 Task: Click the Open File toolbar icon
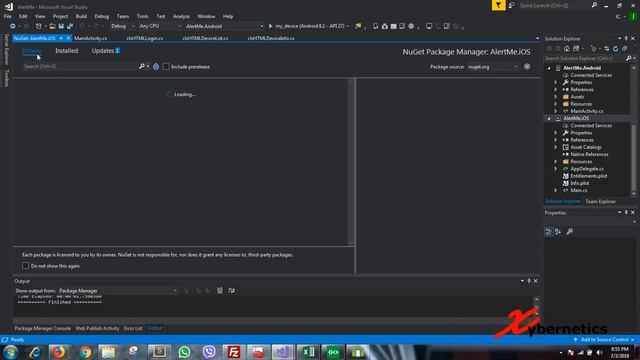pos(52,26)
